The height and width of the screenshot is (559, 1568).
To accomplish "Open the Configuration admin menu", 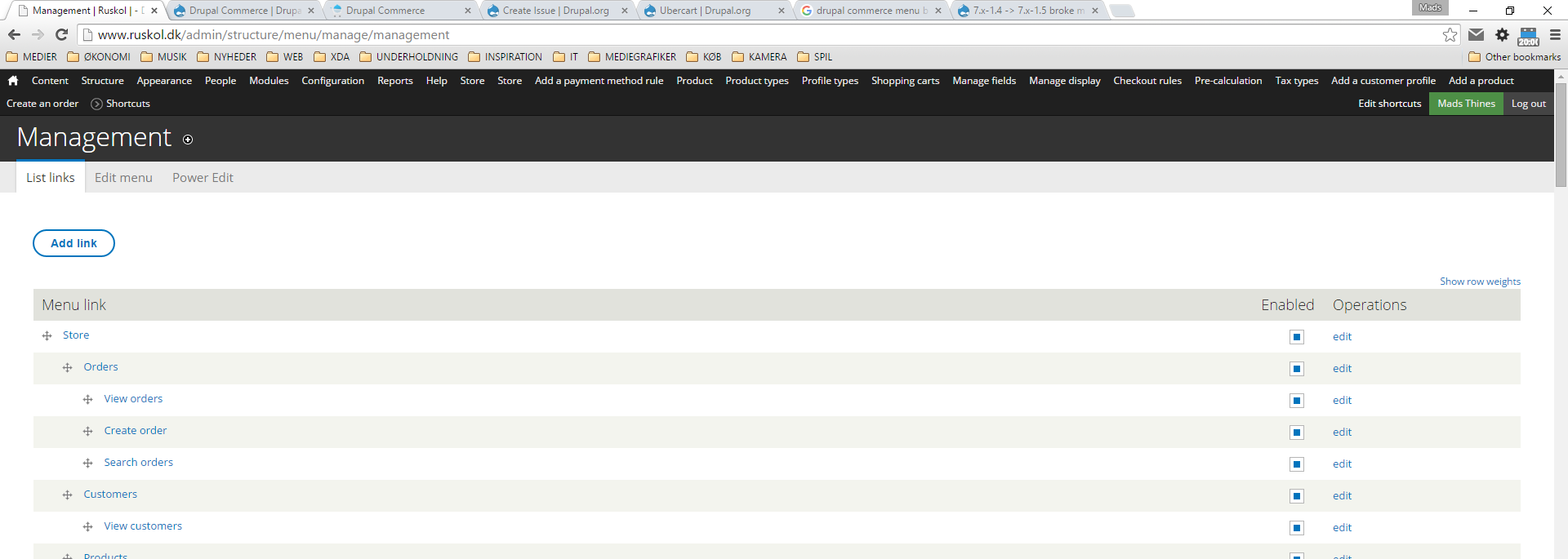I will pos(333,81).
